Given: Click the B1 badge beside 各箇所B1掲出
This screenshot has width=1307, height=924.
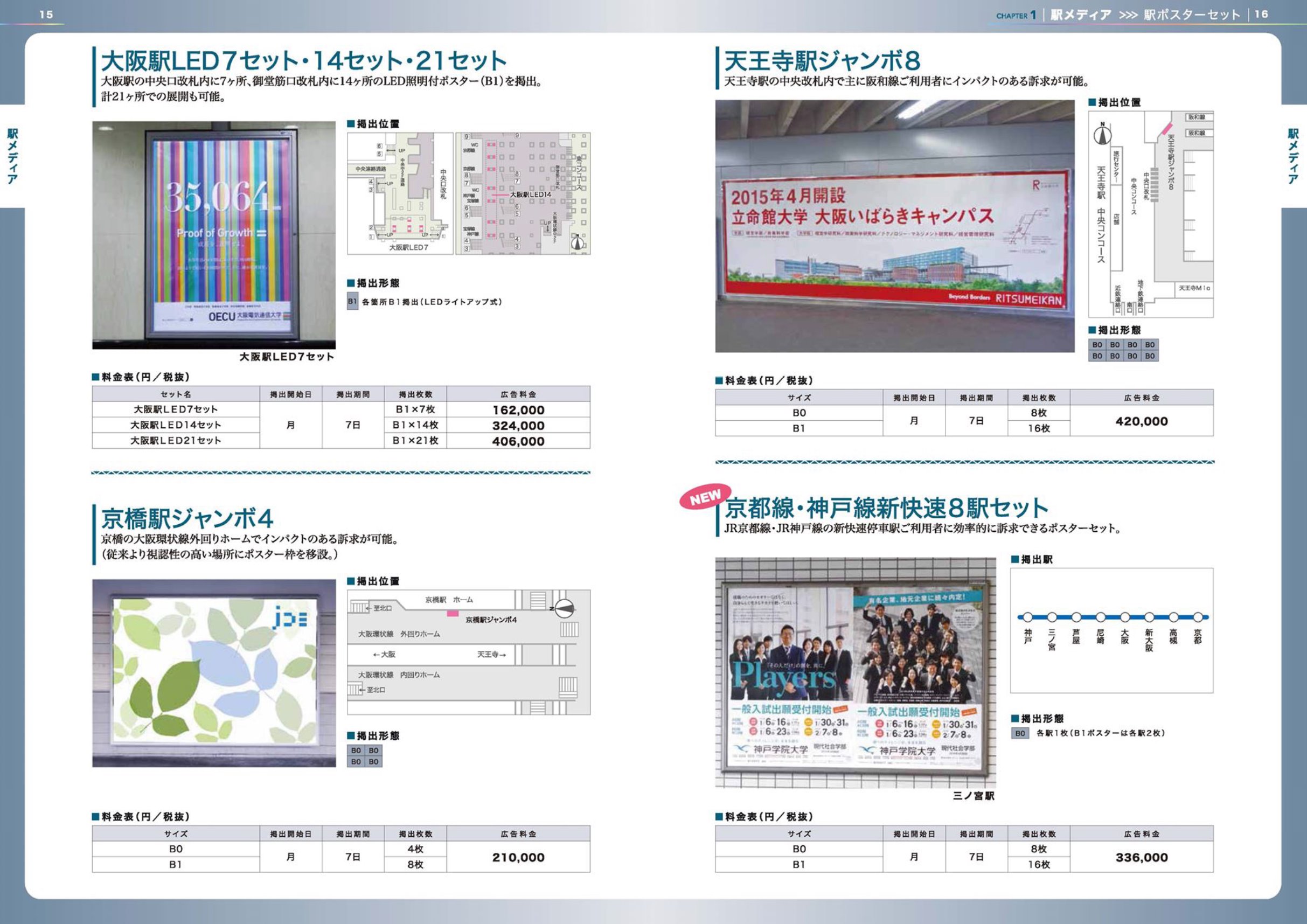Looking at the screenshot, I should (x=352, y=302).
